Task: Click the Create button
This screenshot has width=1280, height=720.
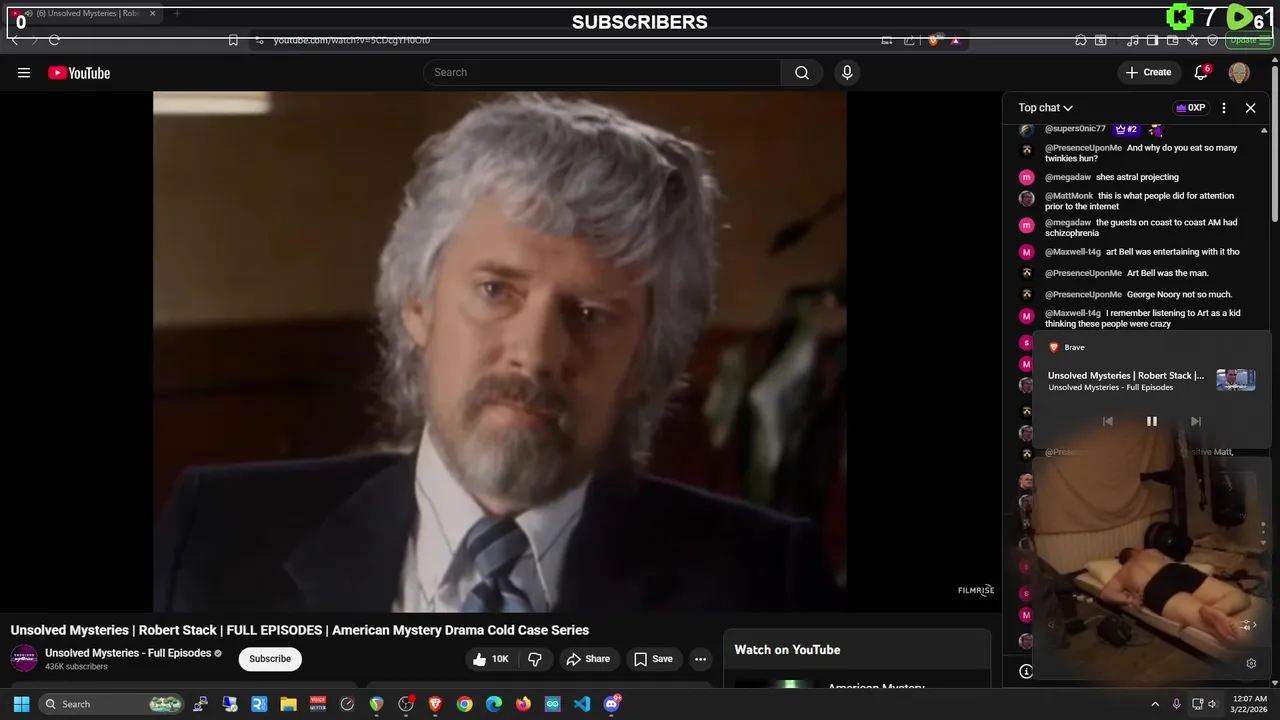Action: point(1148,72)
